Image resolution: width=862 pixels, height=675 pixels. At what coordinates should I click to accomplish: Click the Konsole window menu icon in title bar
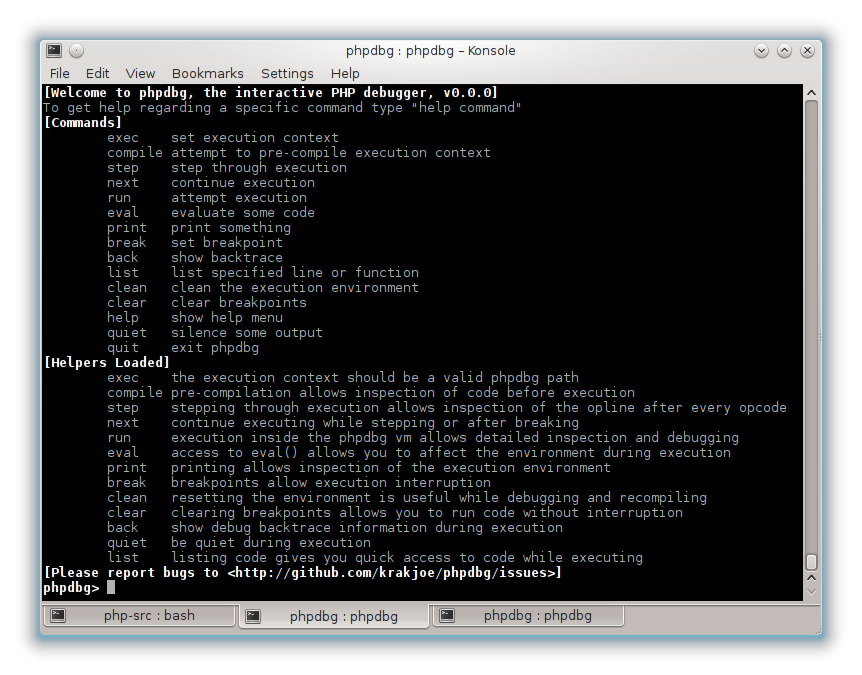coord(54,51)
